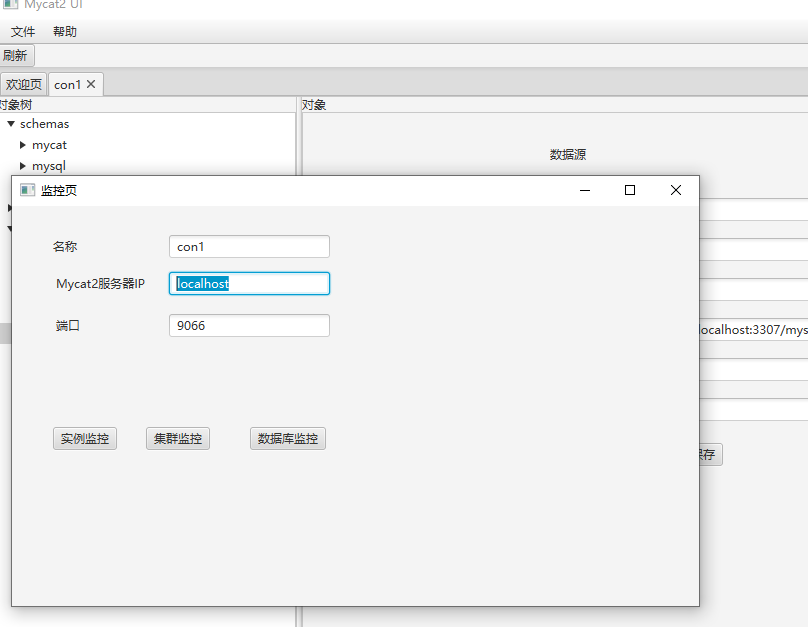
Task: Open the 帮助 menu
Action: coord(65,32)
